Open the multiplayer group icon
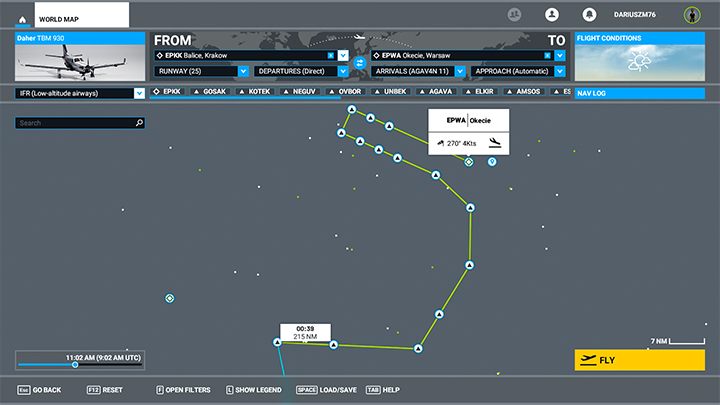Image resolution: width=720 pixels, height=405 pixels. 515,14
